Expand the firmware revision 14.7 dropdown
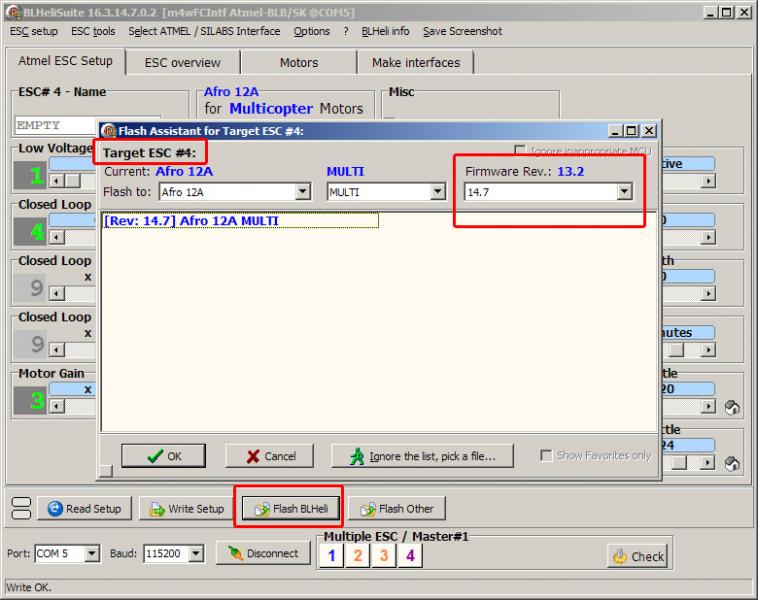 coord(624,192)
